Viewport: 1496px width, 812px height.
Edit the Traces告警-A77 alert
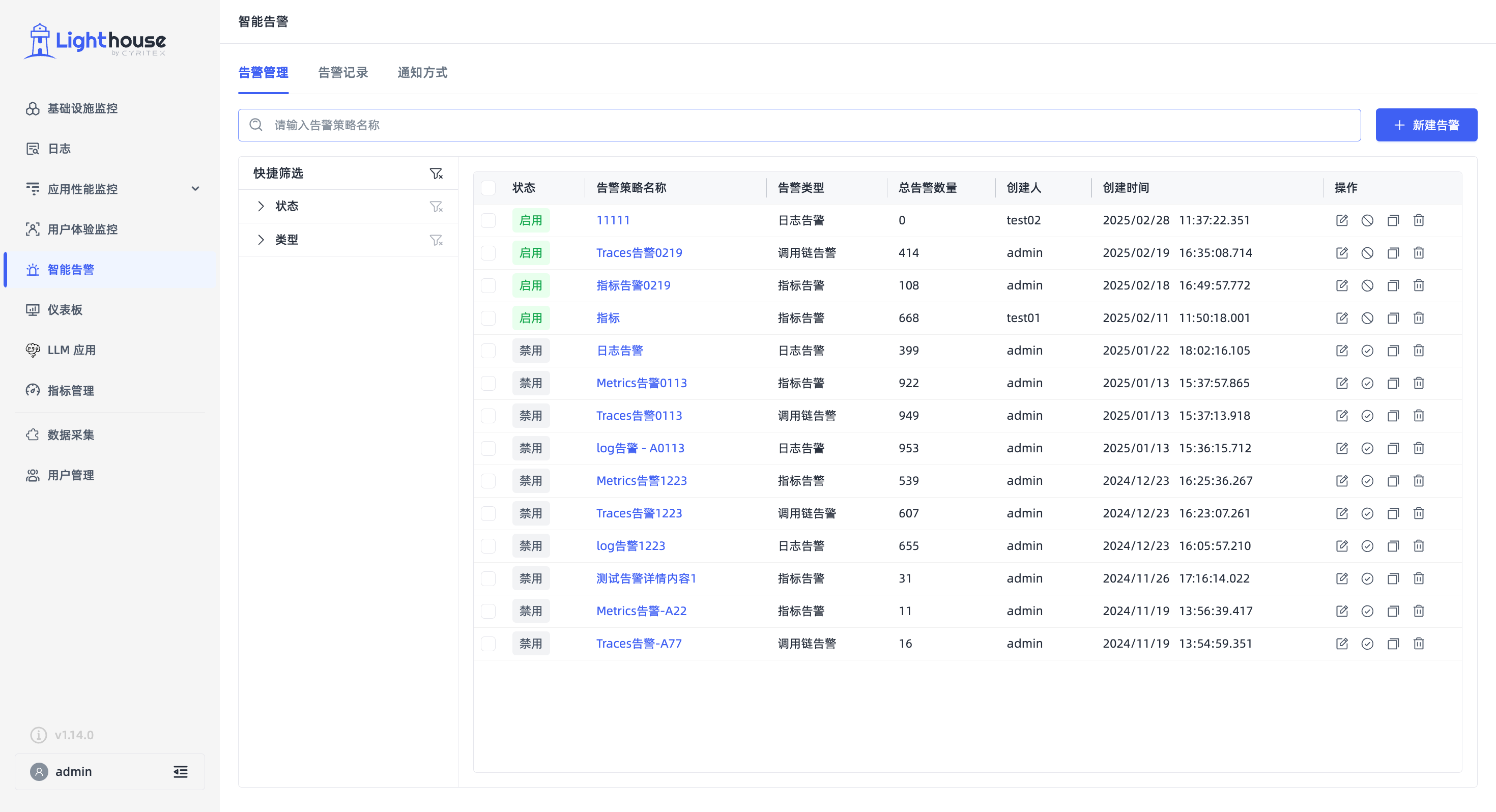1341,643
